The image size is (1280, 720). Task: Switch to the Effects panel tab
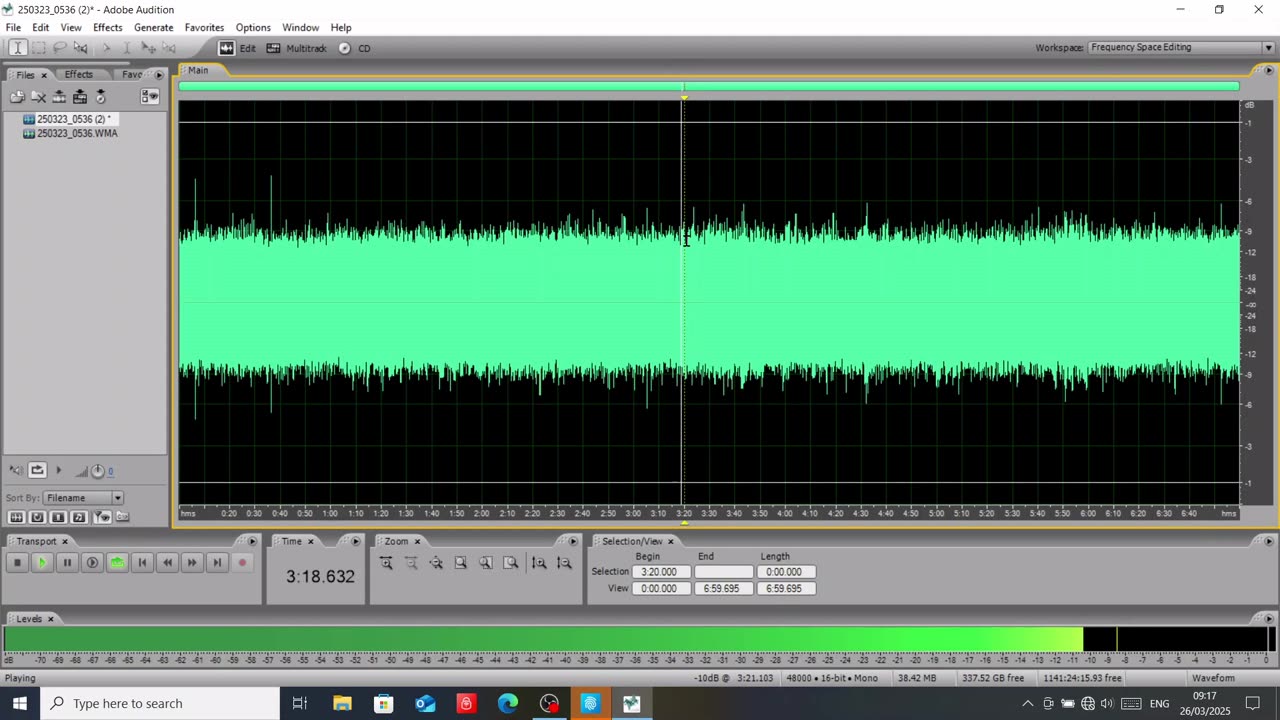pos(78,74)
